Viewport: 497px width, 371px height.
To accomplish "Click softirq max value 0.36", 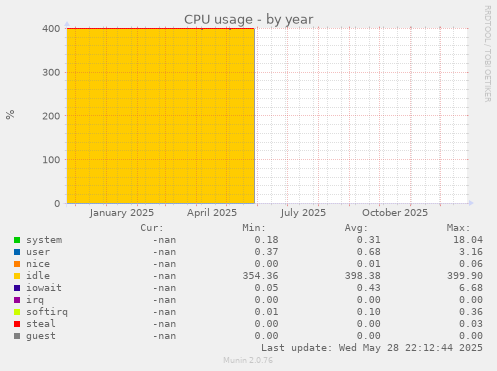I will click(471, 312).
